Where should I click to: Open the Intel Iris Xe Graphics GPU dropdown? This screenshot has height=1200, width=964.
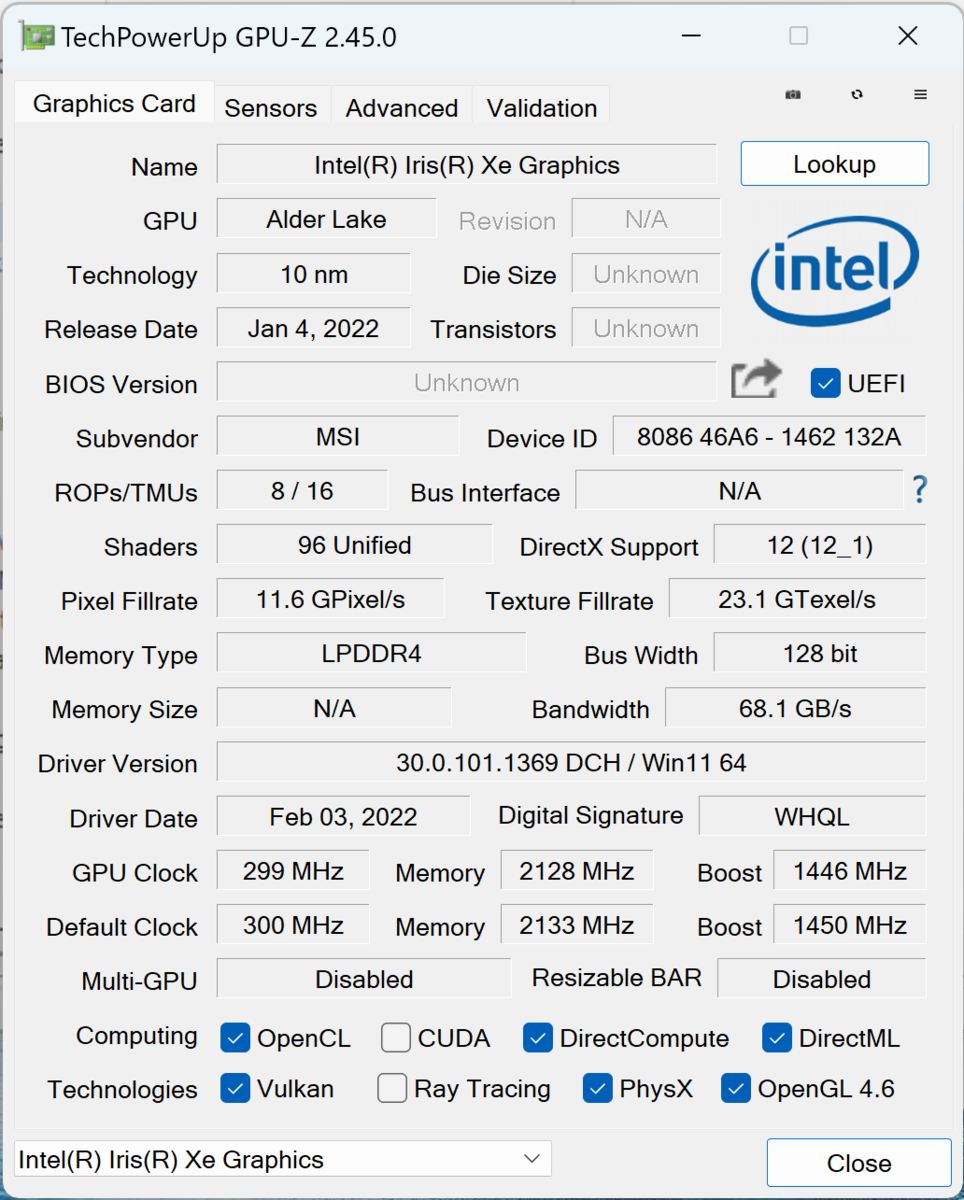click(x=282, y=1160)
